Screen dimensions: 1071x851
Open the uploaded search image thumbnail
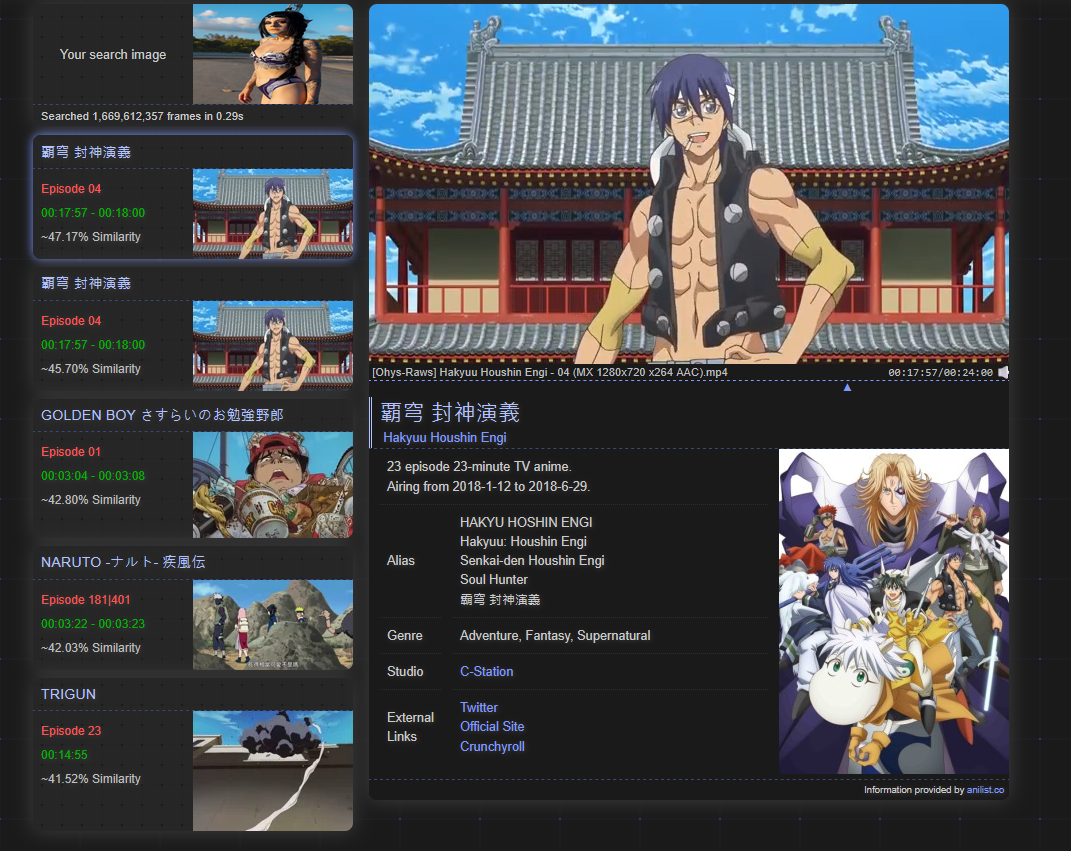coord(273,54)
